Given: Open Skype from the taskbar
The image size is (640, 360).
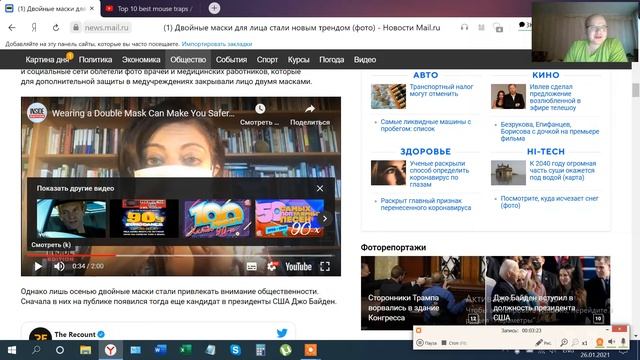Looking at the screenshot, I should click(236, 350).
